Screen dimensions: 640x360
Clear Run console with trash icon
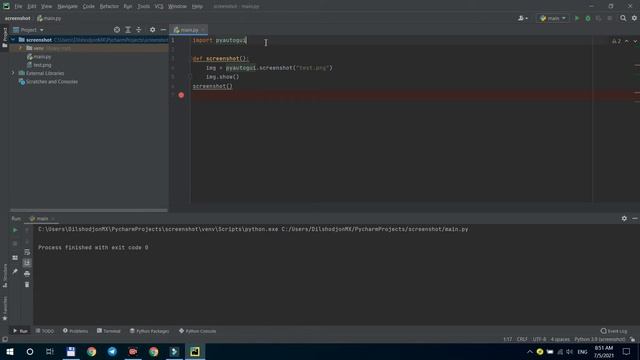(27, 284)
